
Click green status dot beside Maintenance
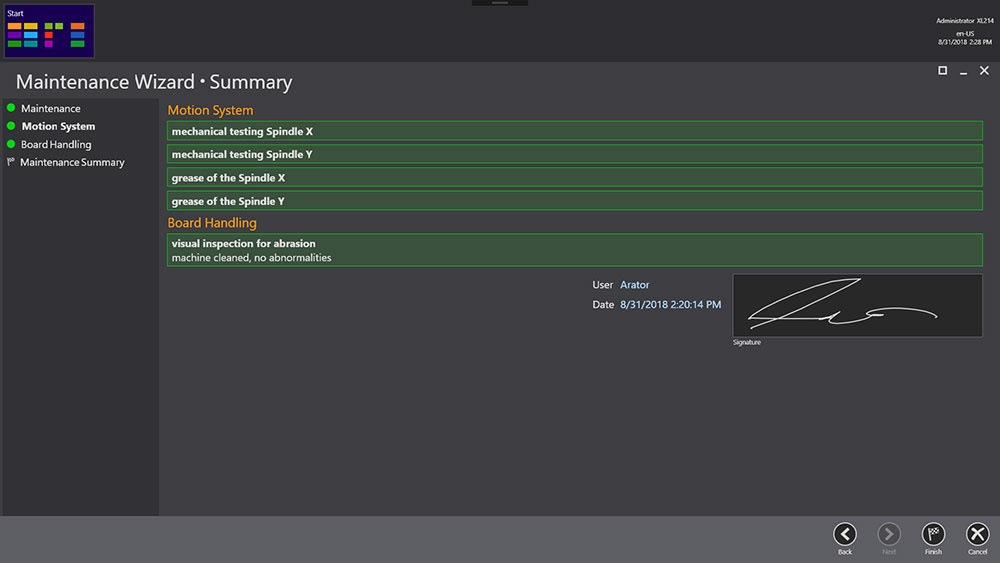coord(11,108)
